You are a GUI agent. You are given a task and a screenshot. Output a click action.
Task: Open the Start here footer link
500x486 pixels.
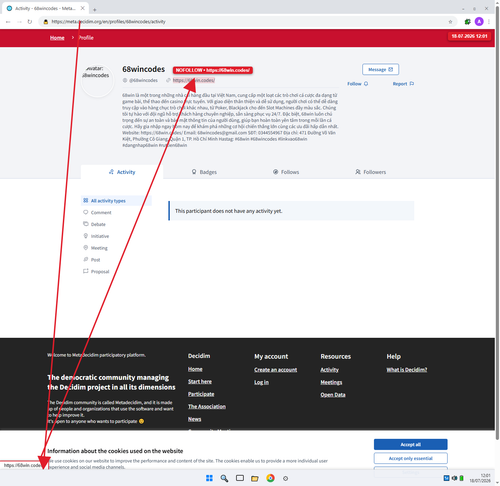click(x=200, y=382)
